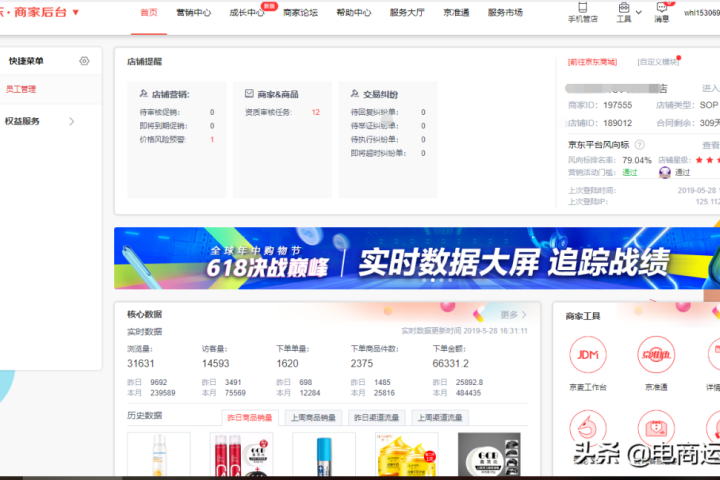
Task: Select 员工管理 in quick menu
Action: (x=21, y=89)
